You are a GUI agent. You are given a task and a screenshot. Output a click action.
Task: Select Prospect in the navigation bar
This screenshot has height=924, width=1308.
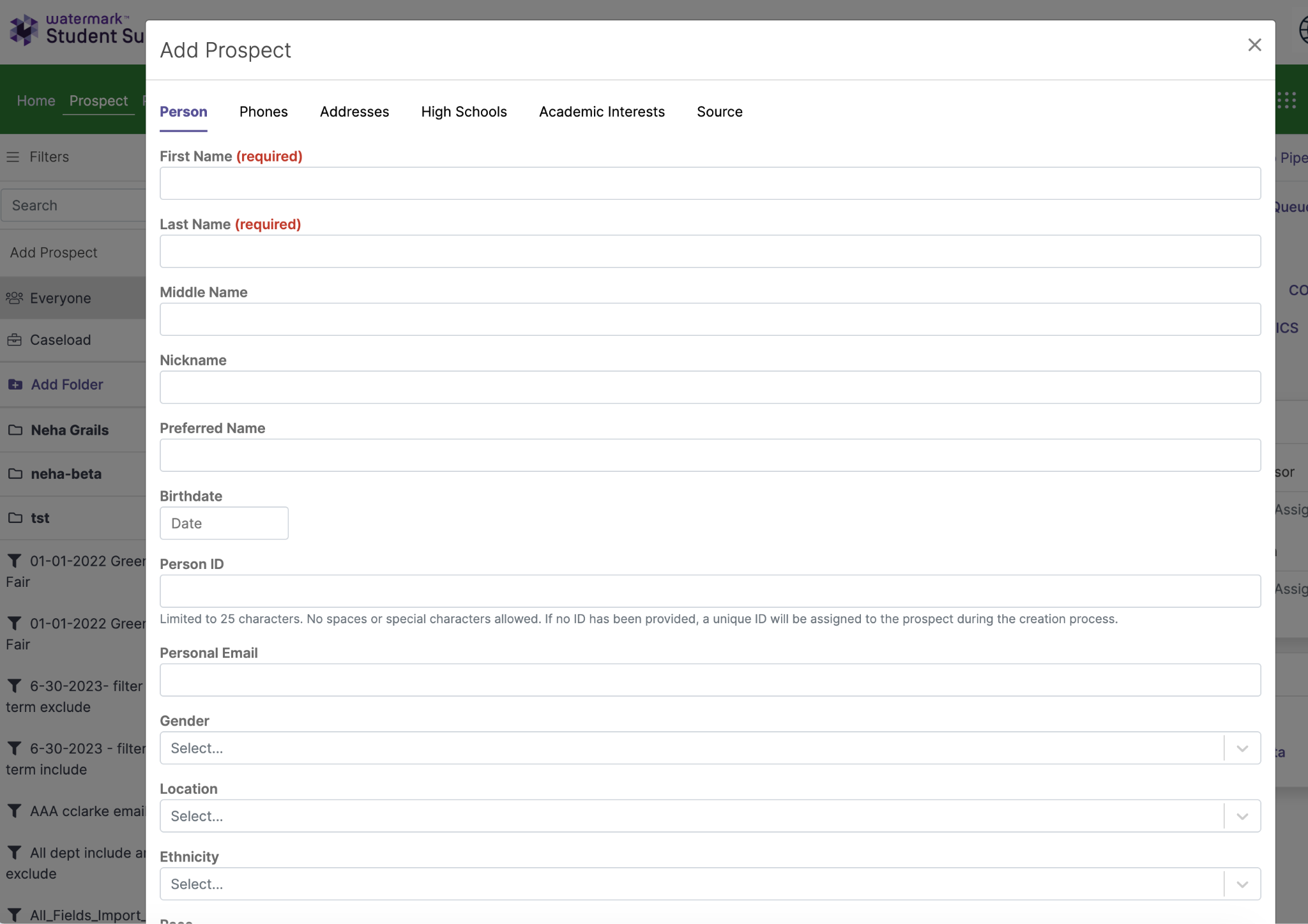98,101
